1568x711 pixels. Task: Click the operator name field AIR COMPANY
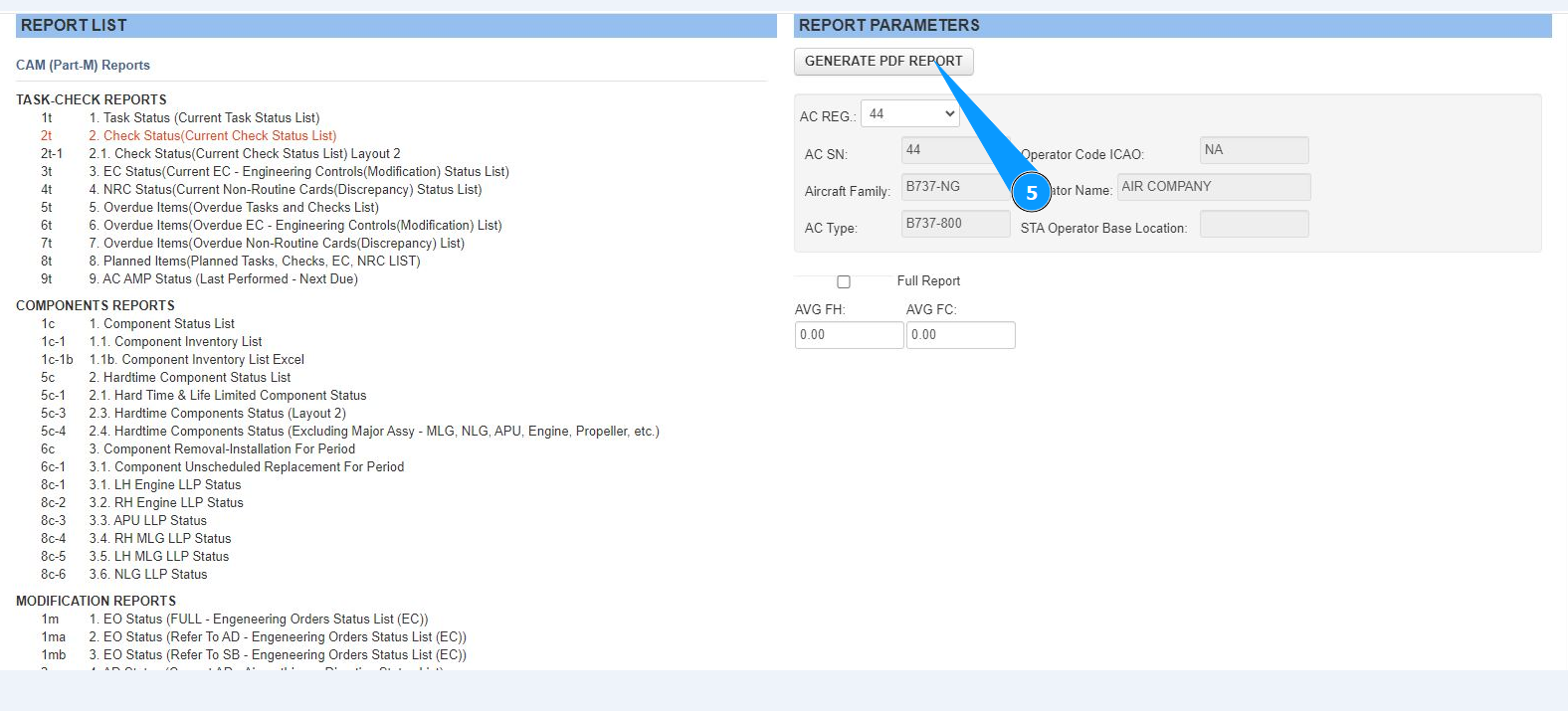[x=1214, y=187]
